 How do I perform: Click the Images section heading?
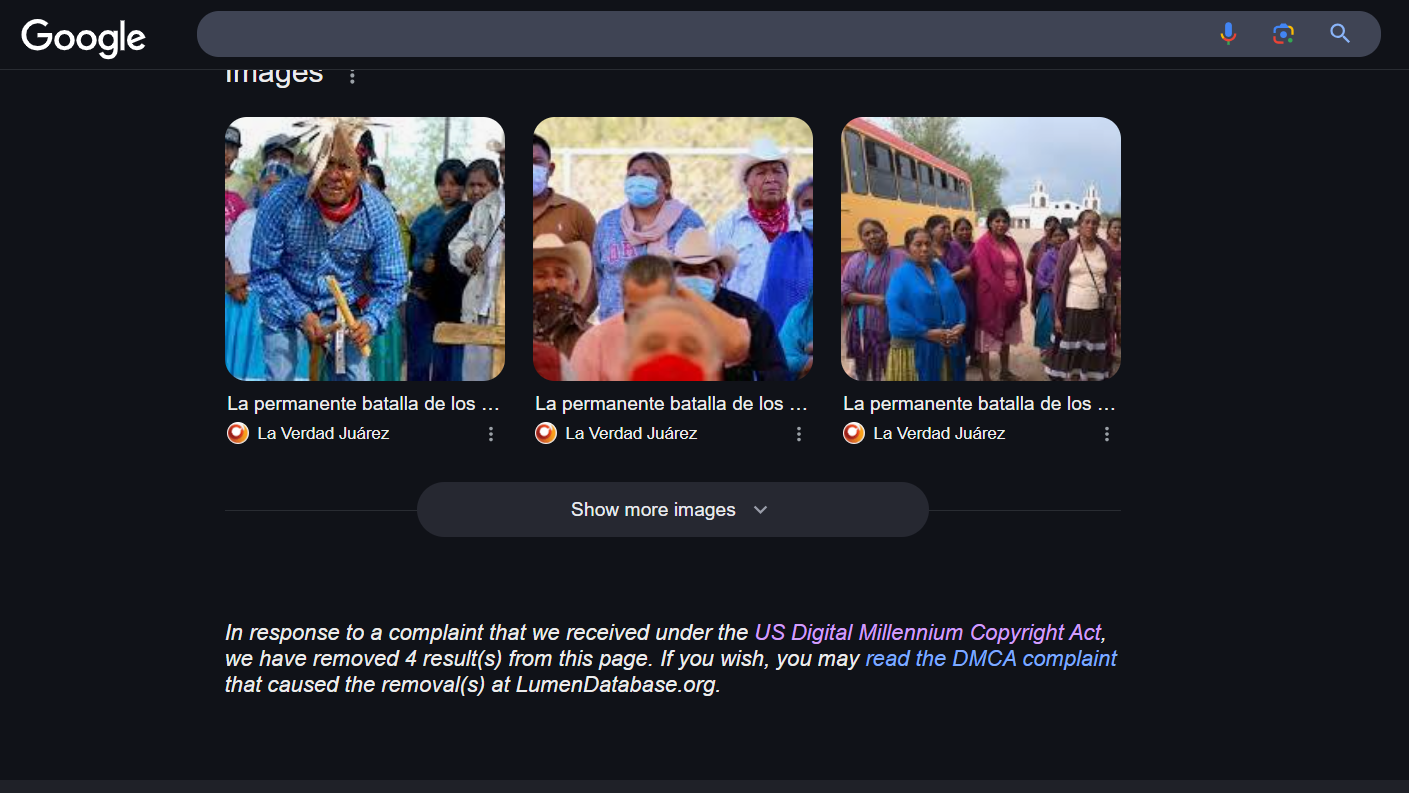point(274,77)
